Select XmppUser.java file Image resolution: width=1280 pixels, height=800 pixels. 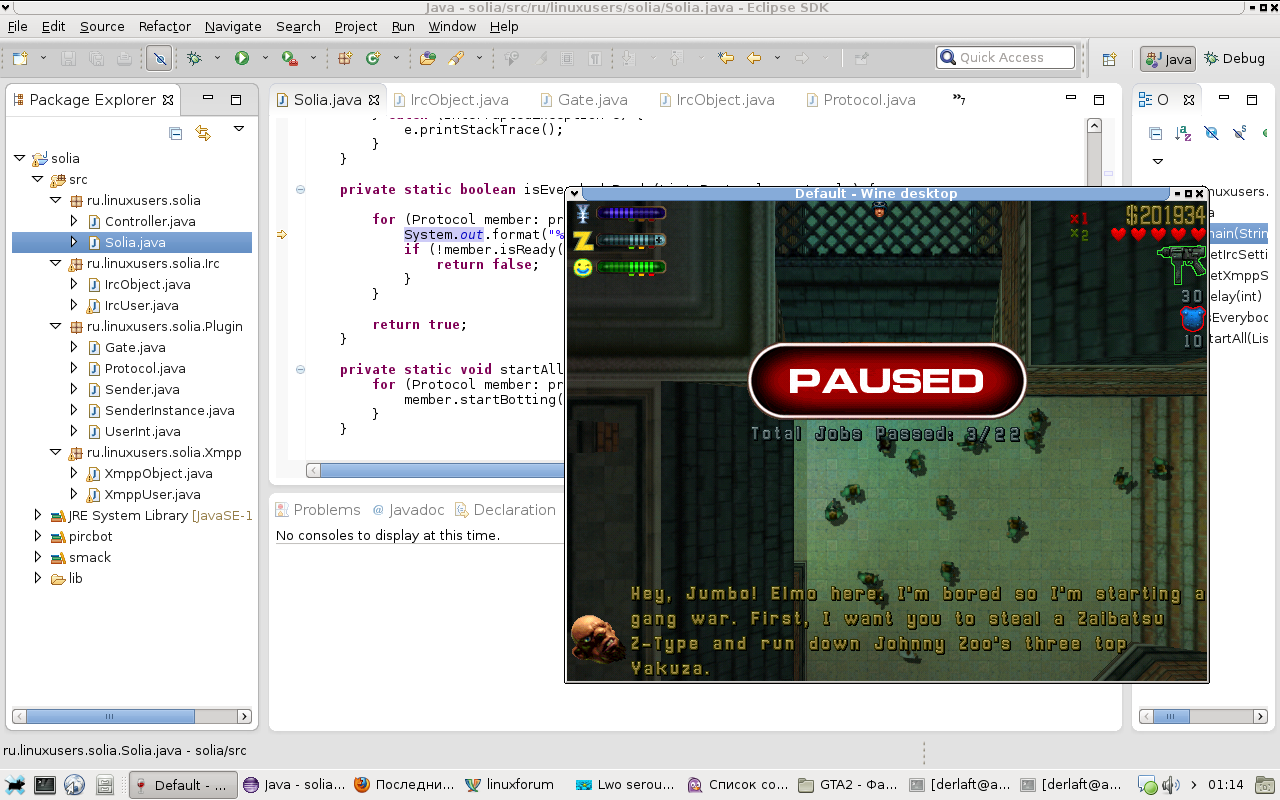[152, 494]
